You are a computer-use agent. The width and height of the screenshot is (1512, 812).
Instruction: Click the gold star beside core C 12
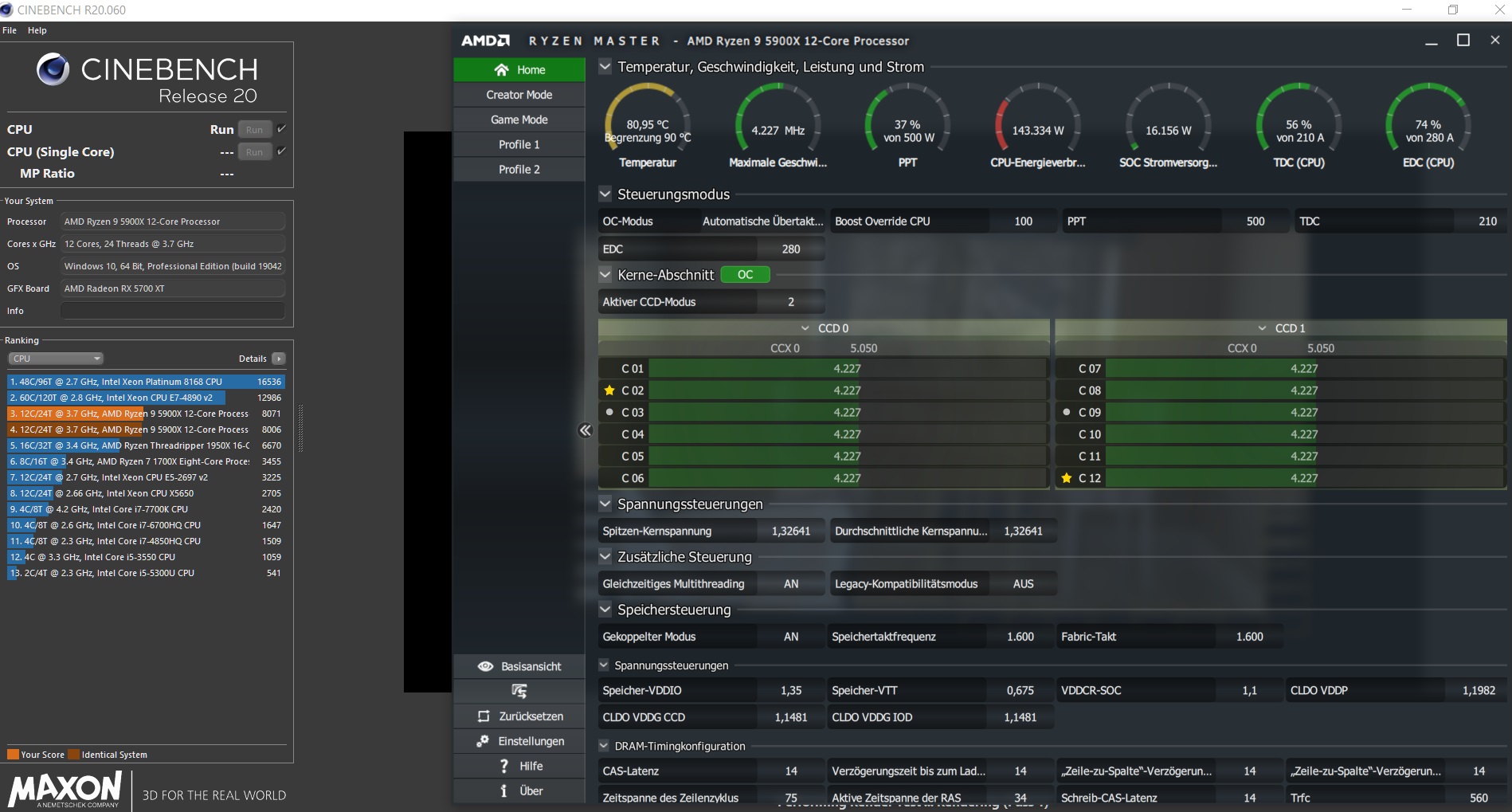[1067, 478]
